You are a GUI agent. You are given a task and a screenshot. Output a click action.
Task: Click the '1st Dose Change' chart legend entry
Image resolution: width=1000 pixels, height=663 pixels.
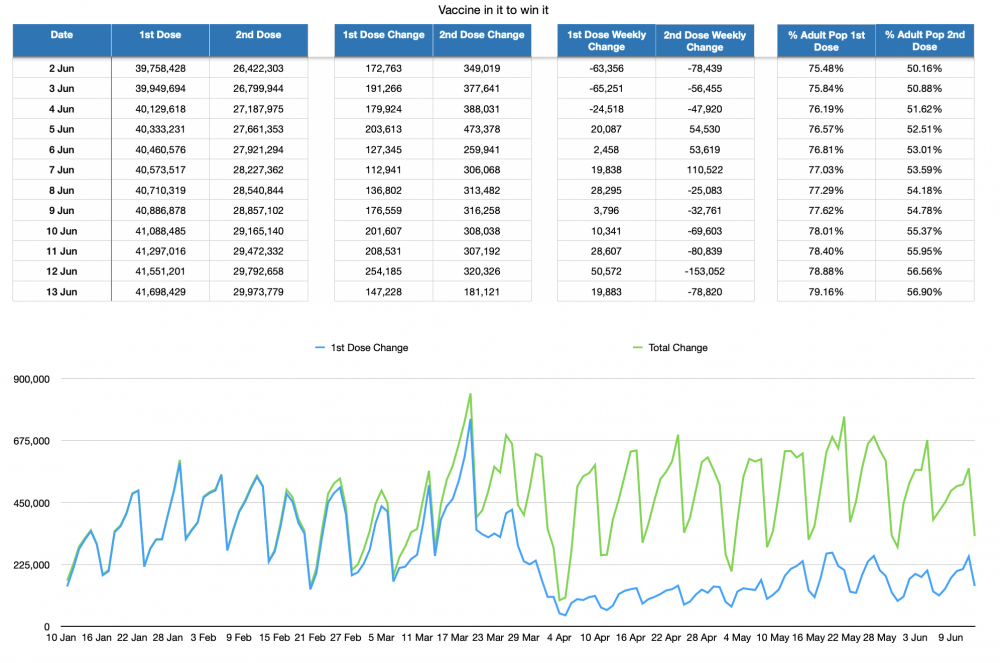(x=362, y=348)
